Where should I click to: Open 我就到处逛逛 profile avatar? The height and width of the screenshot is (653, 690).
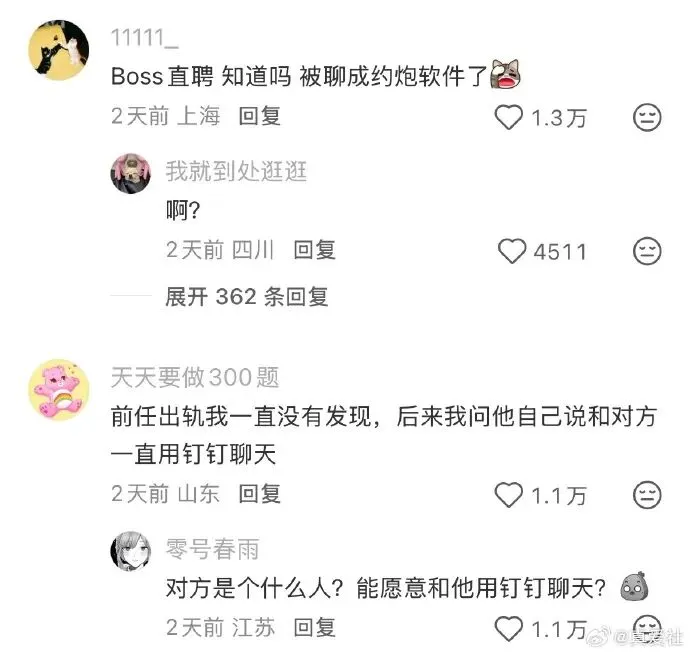131,173
